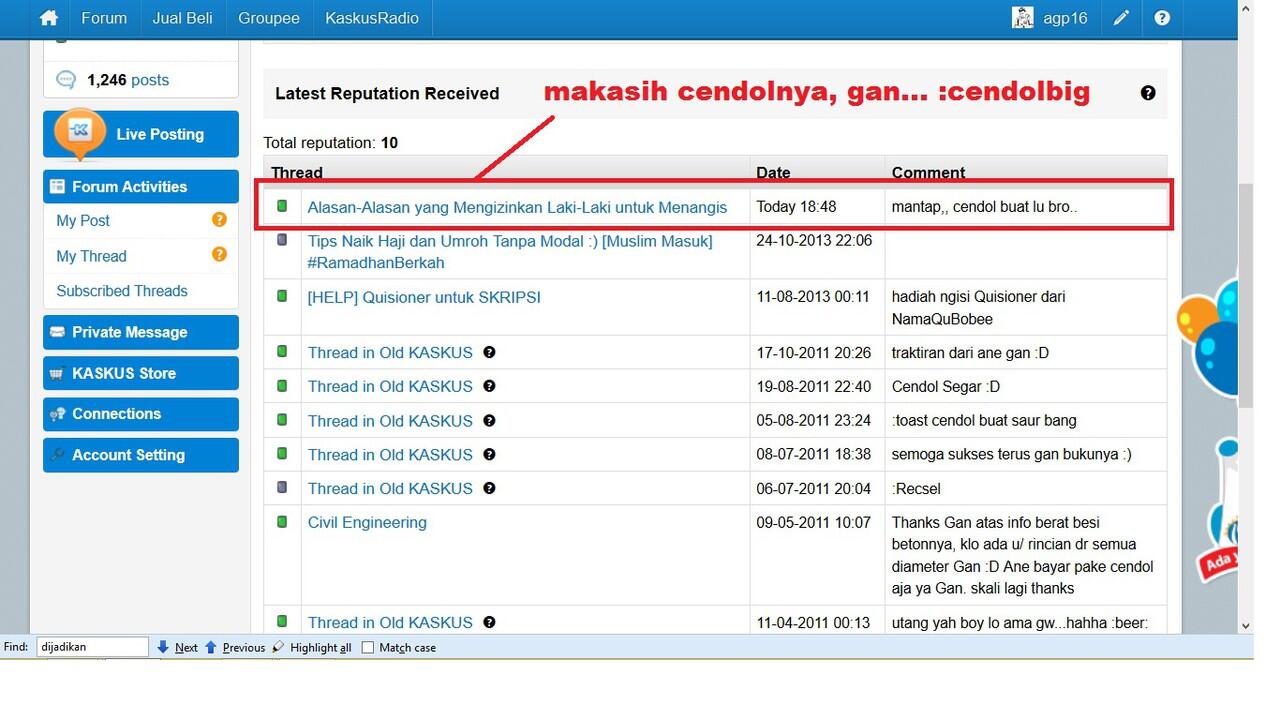Open Forum menu in top navigation
Viewport: 1280px width, 720px height.
104,18
